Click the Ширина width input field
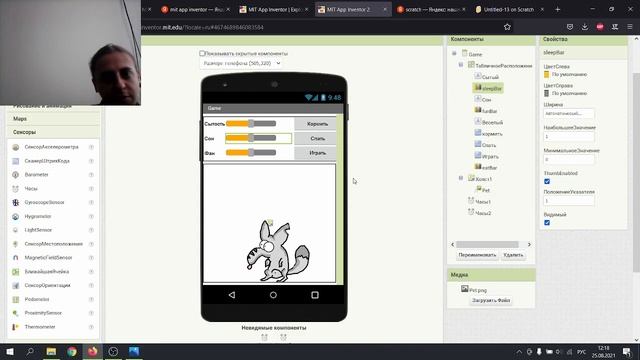Viewport: 640px width, 360px height. coord(569,113)
